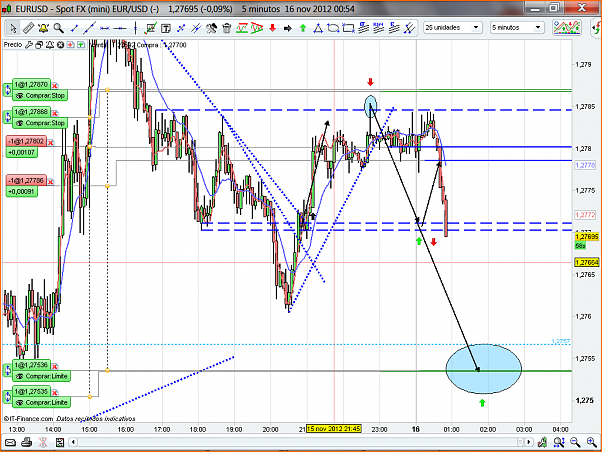Open the 25 unidades dropdown

pyautogui.click(x=453, y=28)
